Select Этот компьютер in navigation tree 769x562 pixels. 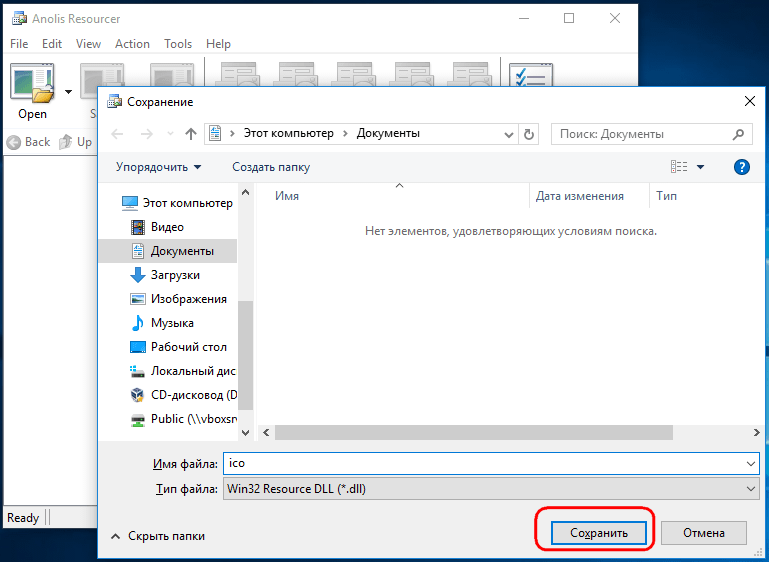click(177, 203)
